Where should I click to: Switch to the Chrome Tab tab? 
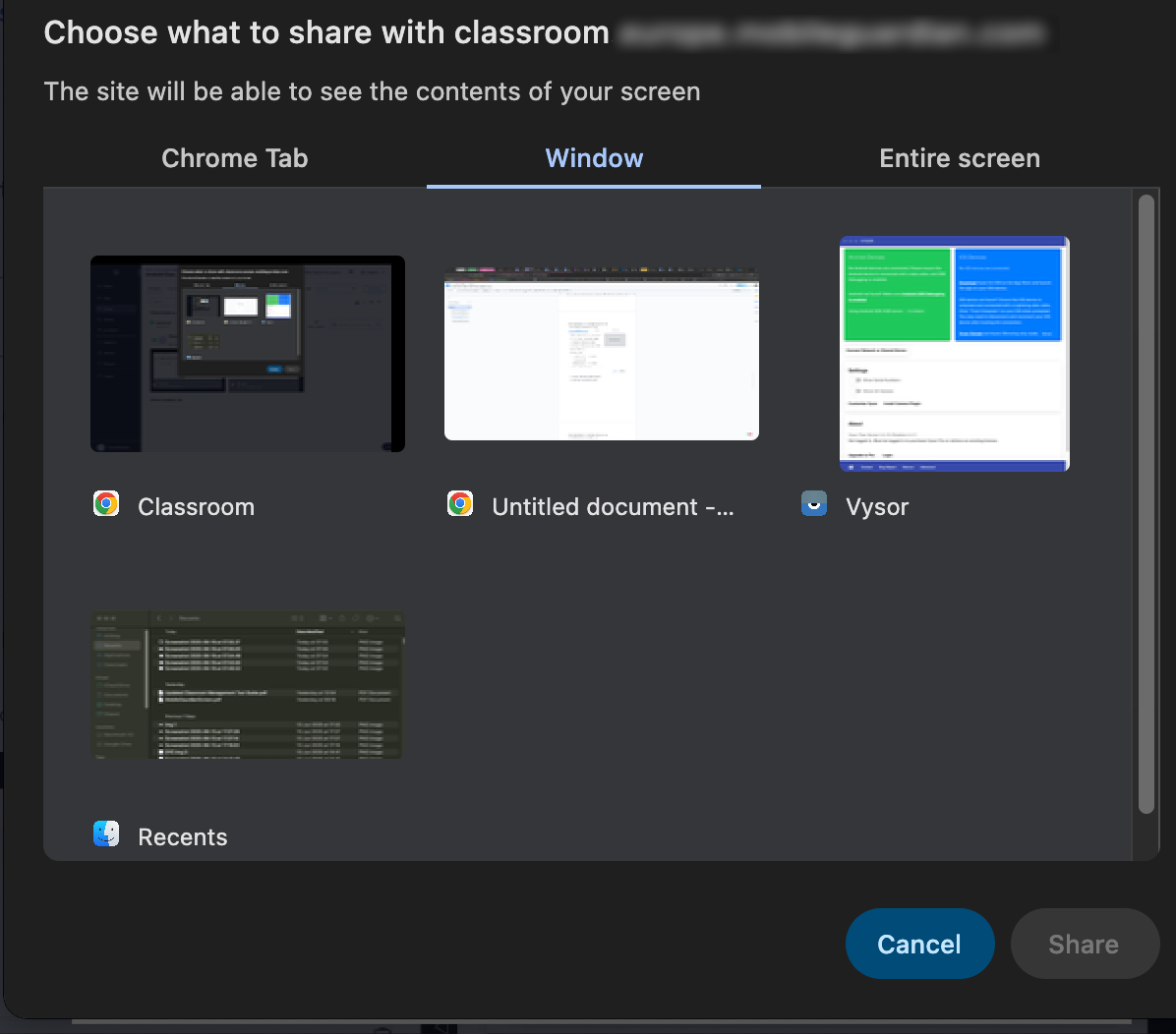pos(235,159)
